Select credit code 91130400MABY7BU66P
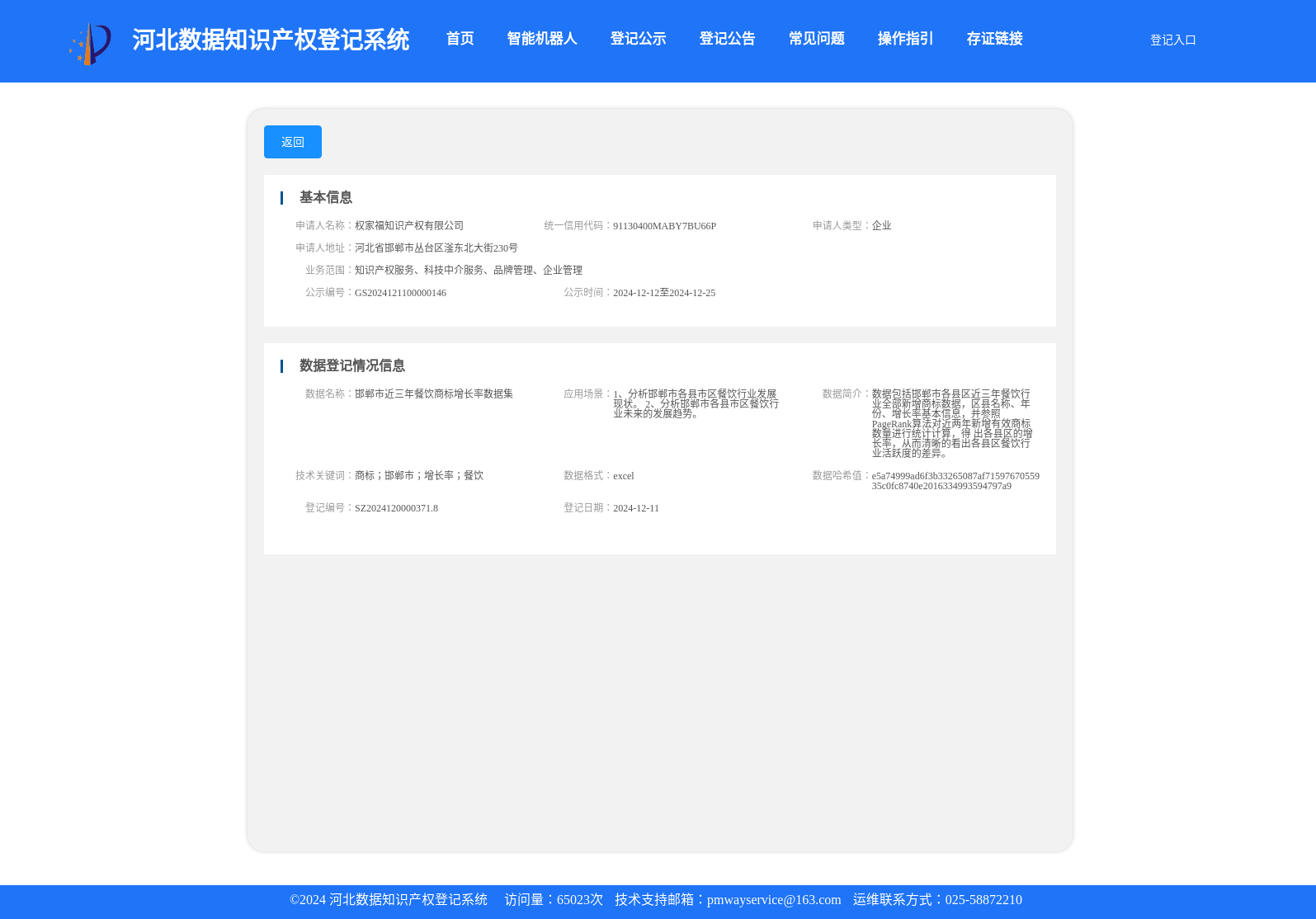Viewport: 1316px width, 919px height. click(664, 226)
